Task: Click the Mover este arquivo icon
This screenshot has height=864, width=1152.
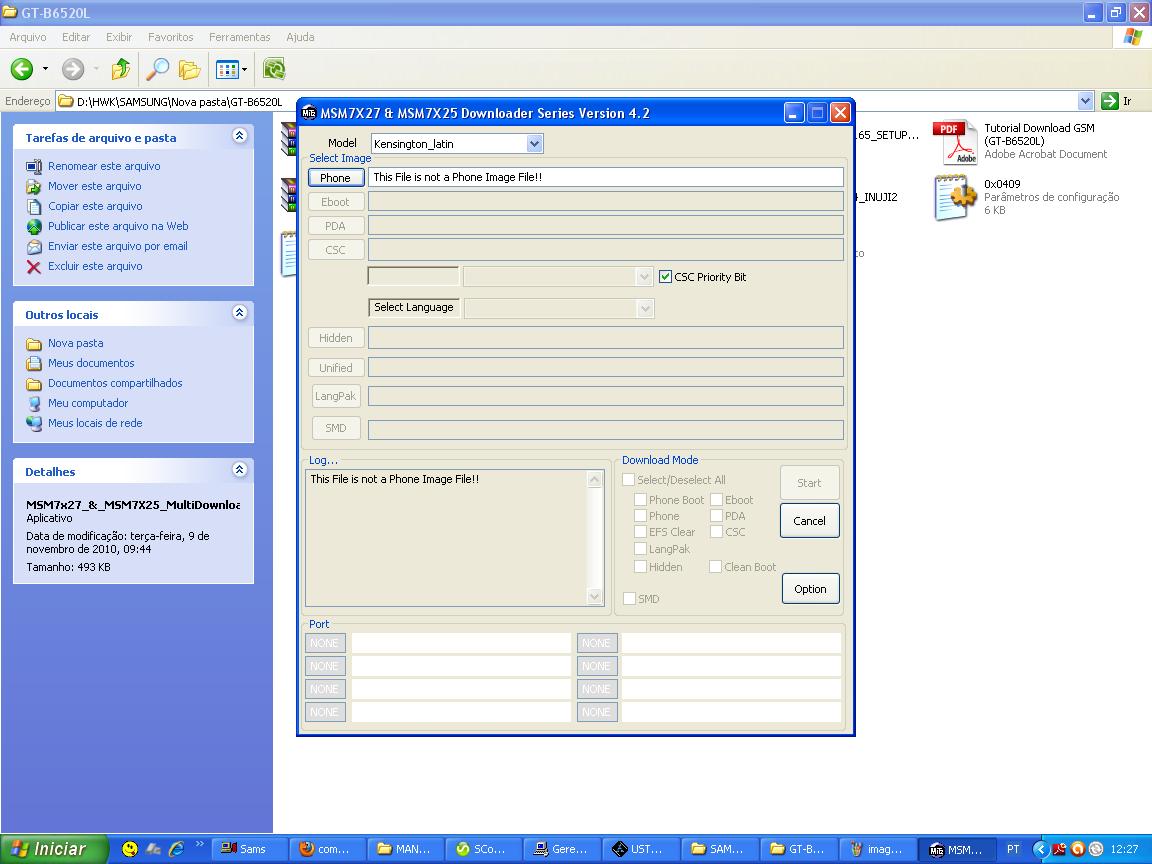Action: click(34, 187)
